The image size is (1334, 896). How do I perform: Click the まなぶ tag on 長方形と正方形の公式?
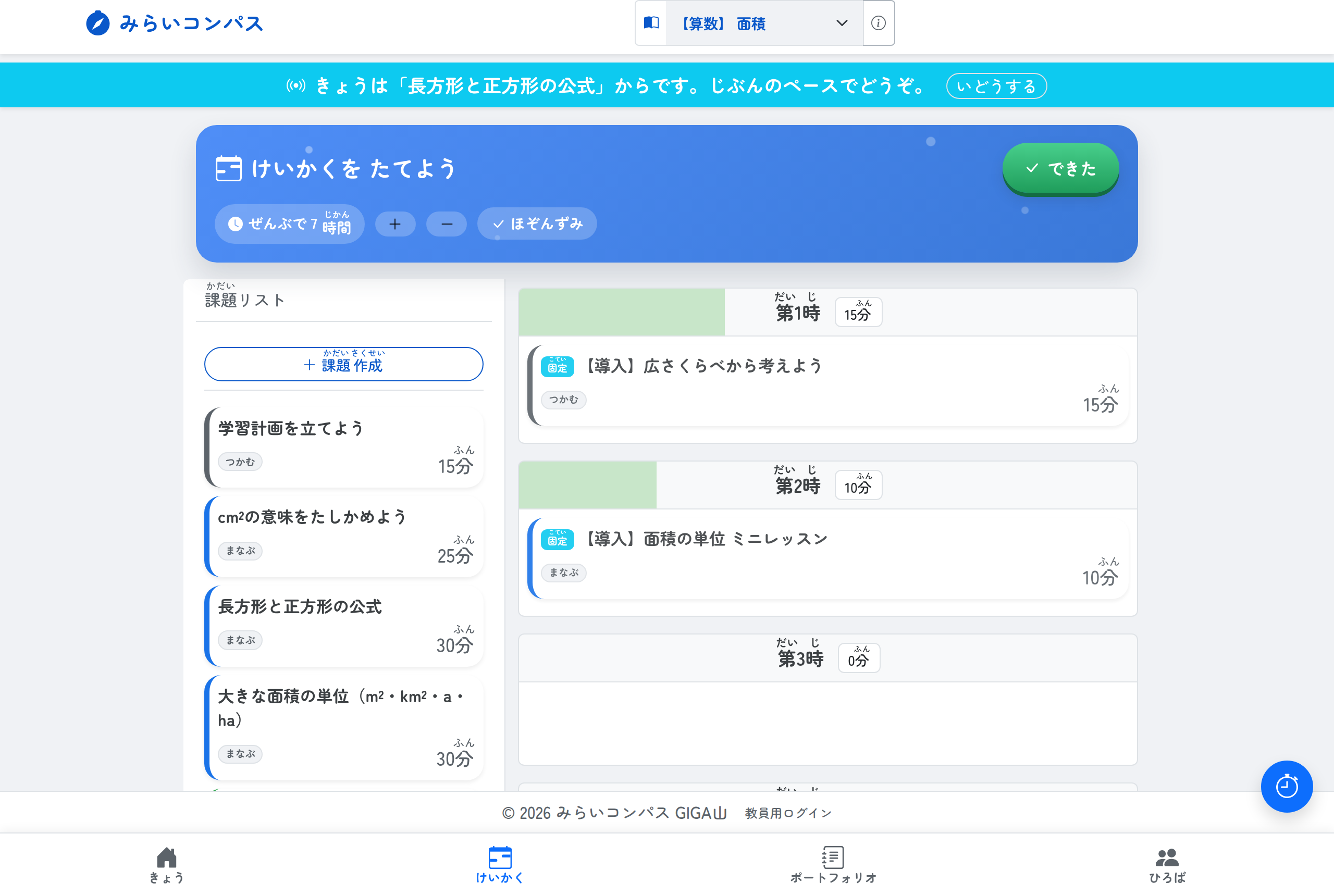[x=240, y=641]
